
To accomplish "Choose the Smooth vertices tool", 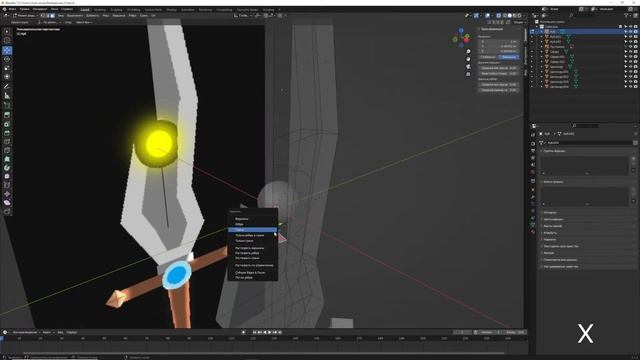I will (7, 176).
